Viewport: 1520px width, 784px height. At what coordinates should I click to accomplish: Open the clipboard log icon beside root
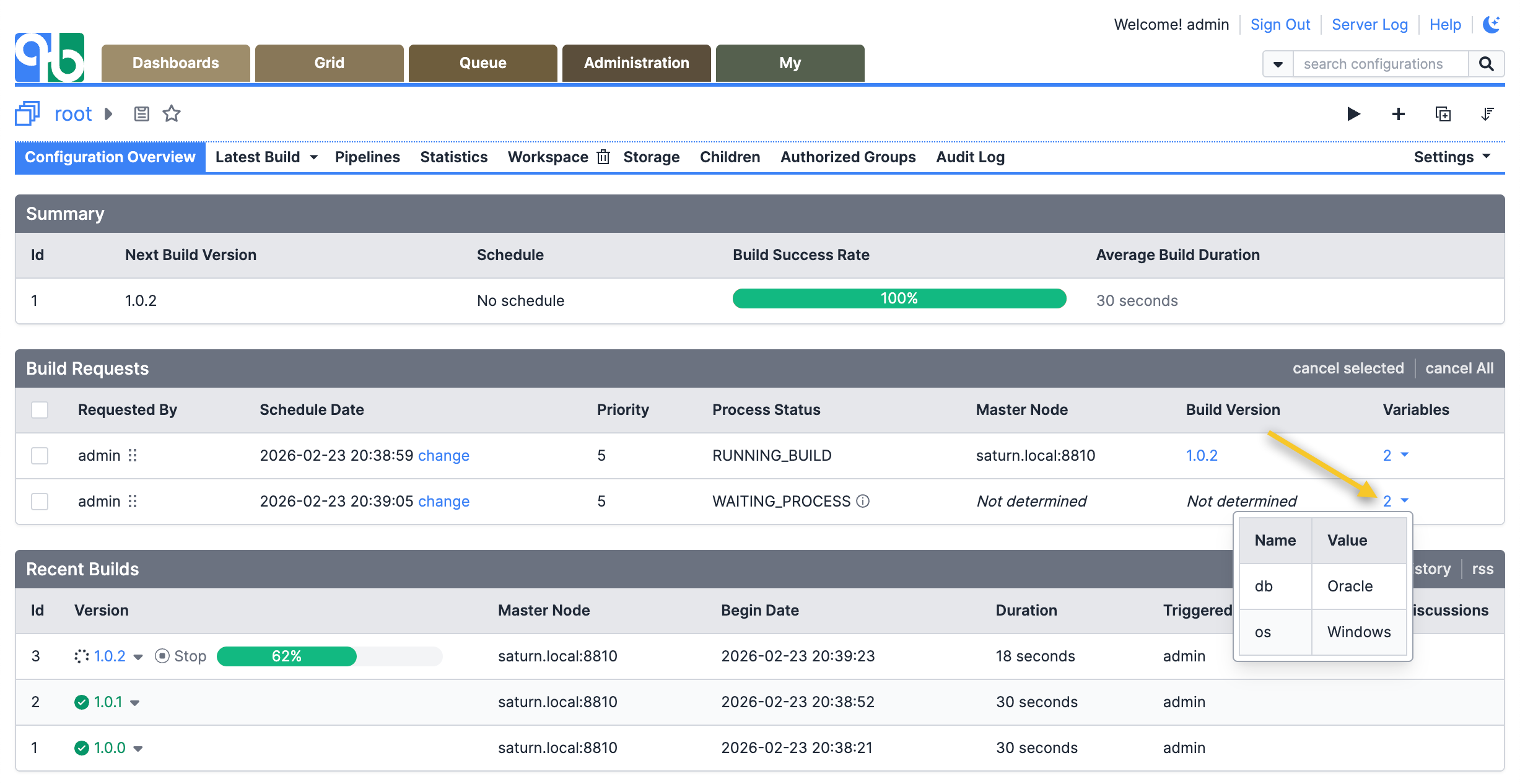pos(141,113)
